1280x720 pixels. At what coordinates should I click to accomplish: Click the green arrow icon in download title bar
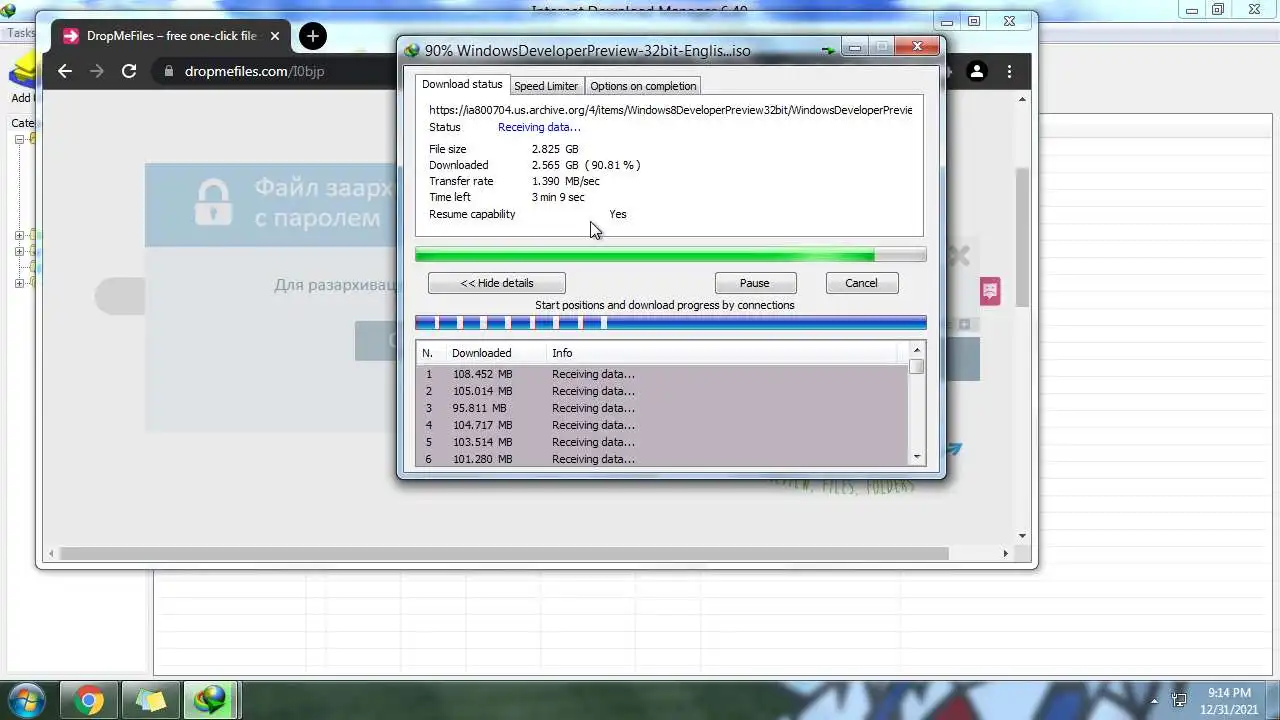point(829,49)
